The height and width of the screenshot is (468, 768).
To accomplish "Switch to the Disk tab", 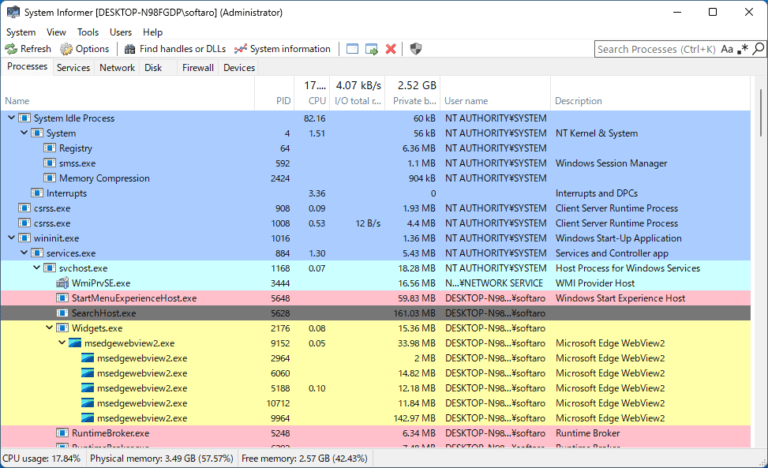I will (153, 68).
